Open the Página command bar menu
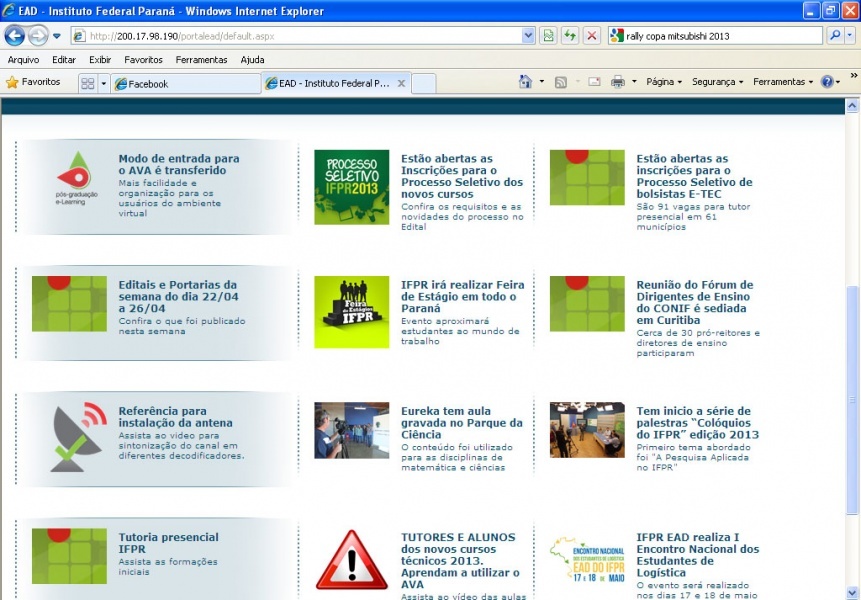The image size is (861, 600). point(664,82)
